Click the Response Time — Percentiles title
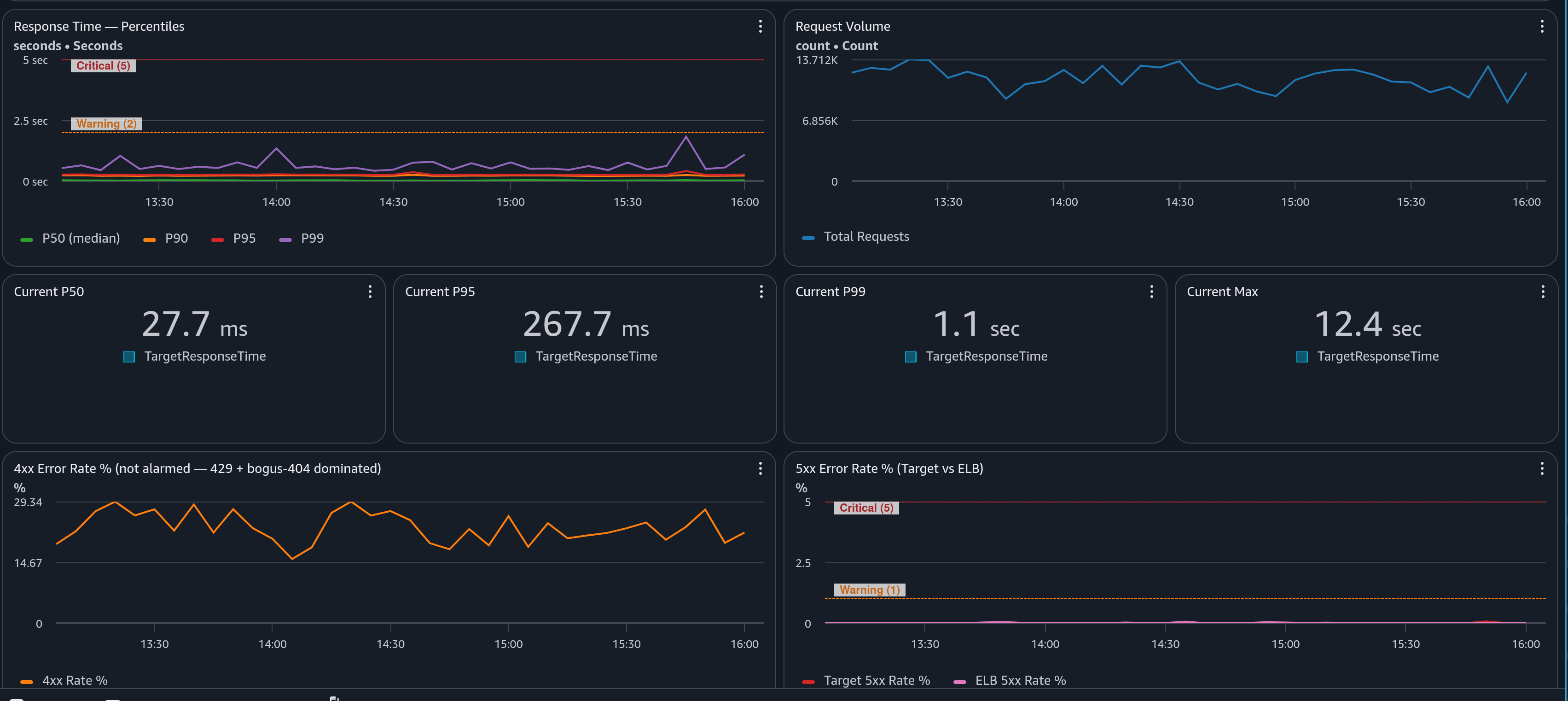 99,26
